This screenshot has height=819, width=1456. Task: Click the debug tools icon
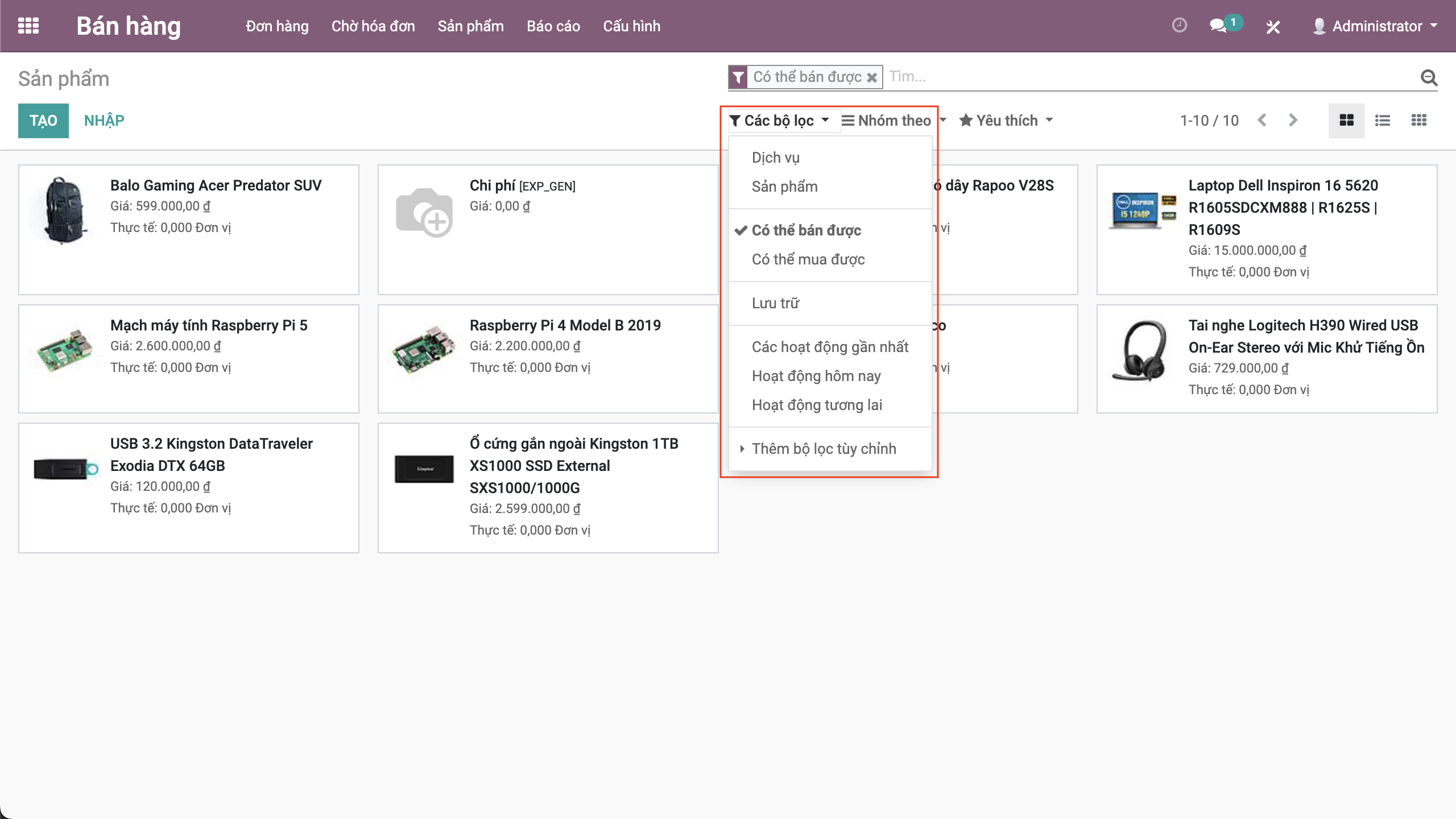(1273, 26)
